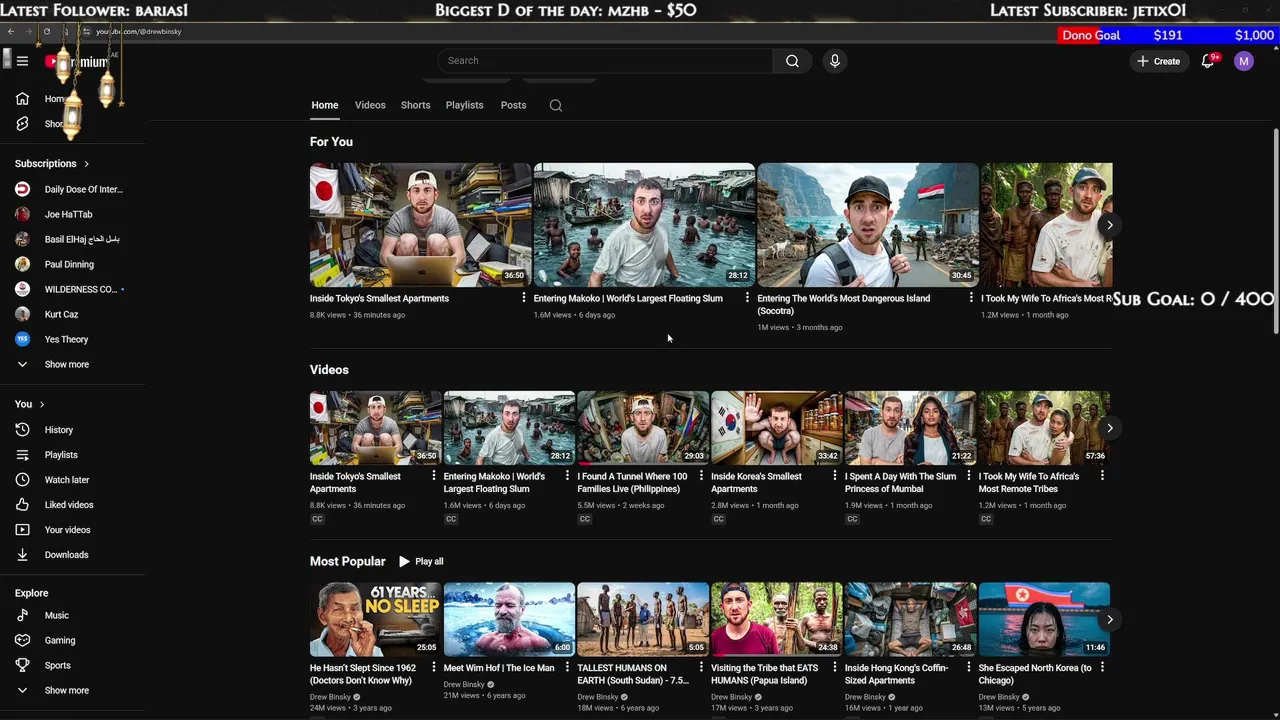1280x720 pixels.
Task: Open options for Tunnel Where 100 Families Live
Action: [x=701, y=476]
